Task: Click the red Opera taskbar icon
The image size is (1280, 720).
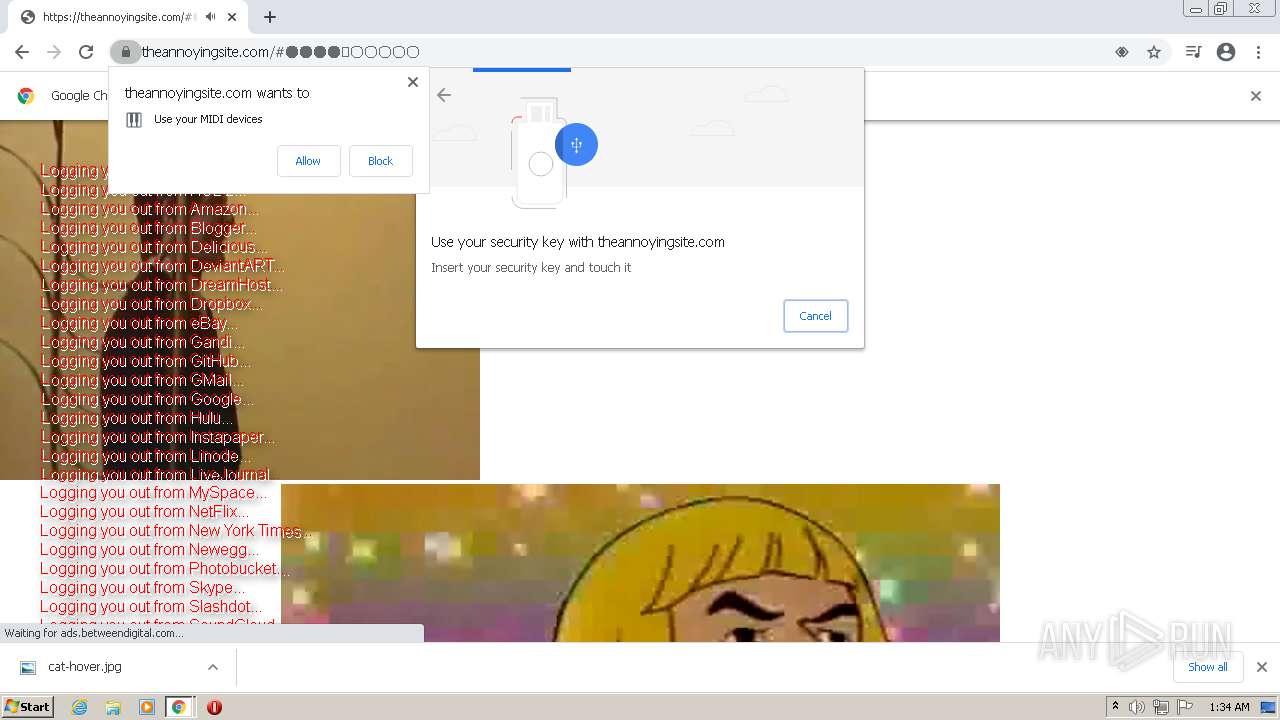Action: click(214, 707)
